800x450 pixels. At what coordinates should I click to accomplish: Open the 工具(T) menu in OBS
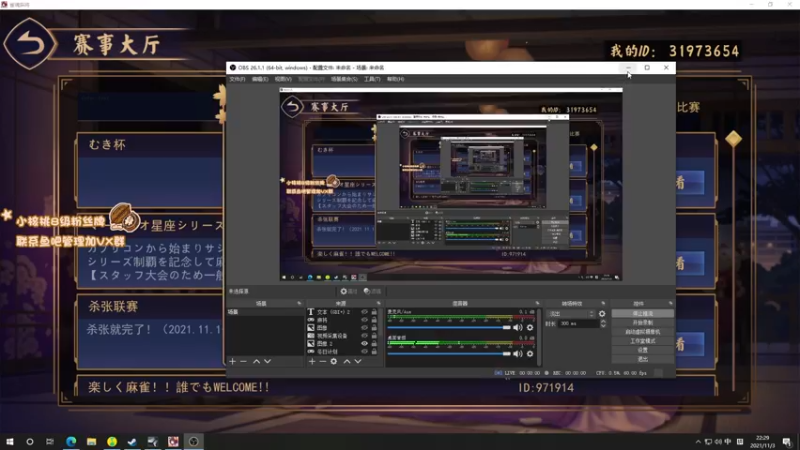coord(372,79)
